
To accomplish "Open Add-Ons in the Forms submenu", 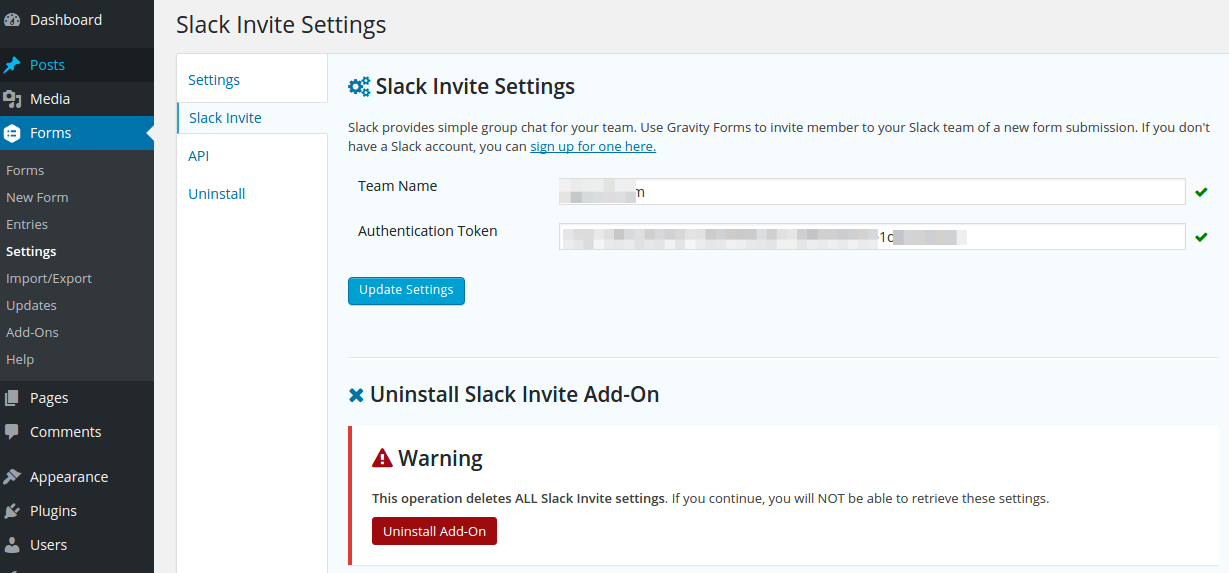I will tap(32, 332).
